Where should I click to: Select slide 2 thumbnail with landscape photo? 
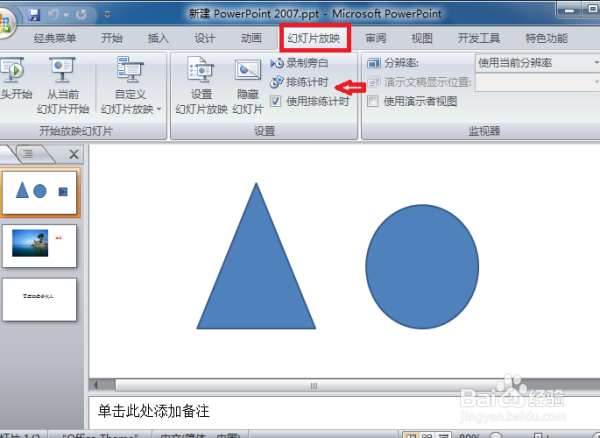click(x=39, y=246)
